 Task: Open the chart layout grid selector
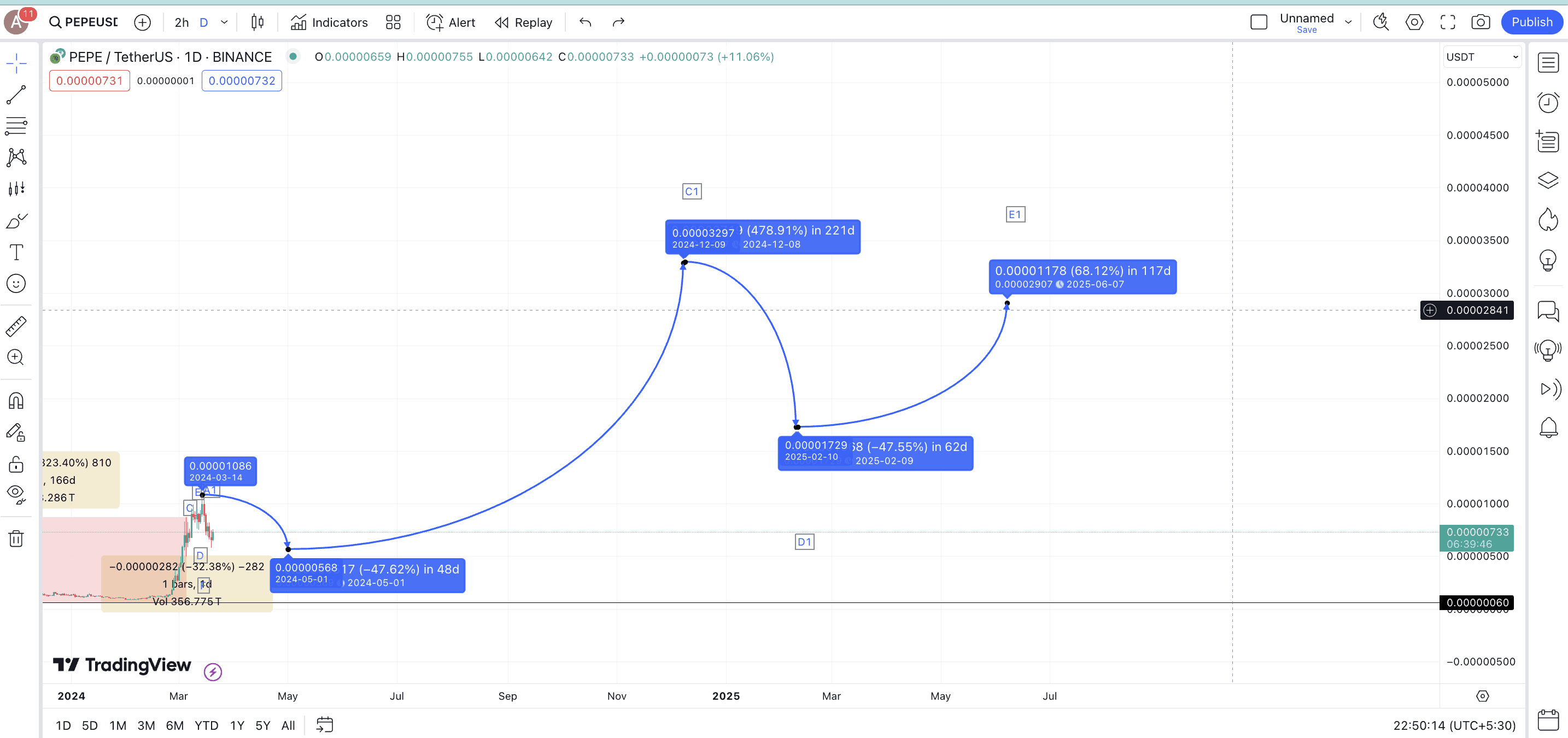coord(393,22)
